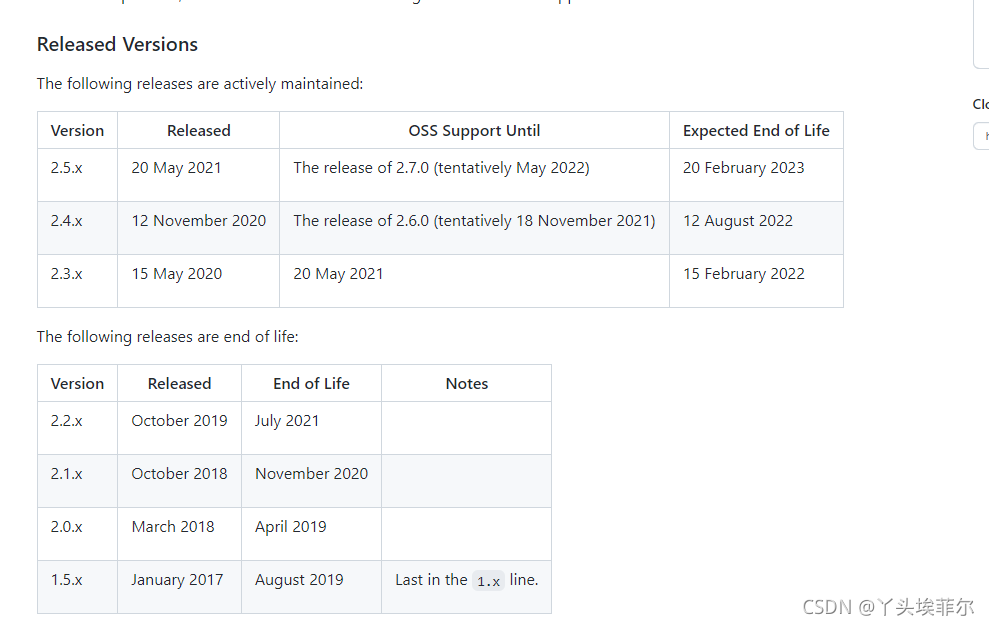The height and width of the screenshot is (625, 989).
Task: Select the 2.5.x version cell
Action: pyautogui.click(x=78, y=175)
